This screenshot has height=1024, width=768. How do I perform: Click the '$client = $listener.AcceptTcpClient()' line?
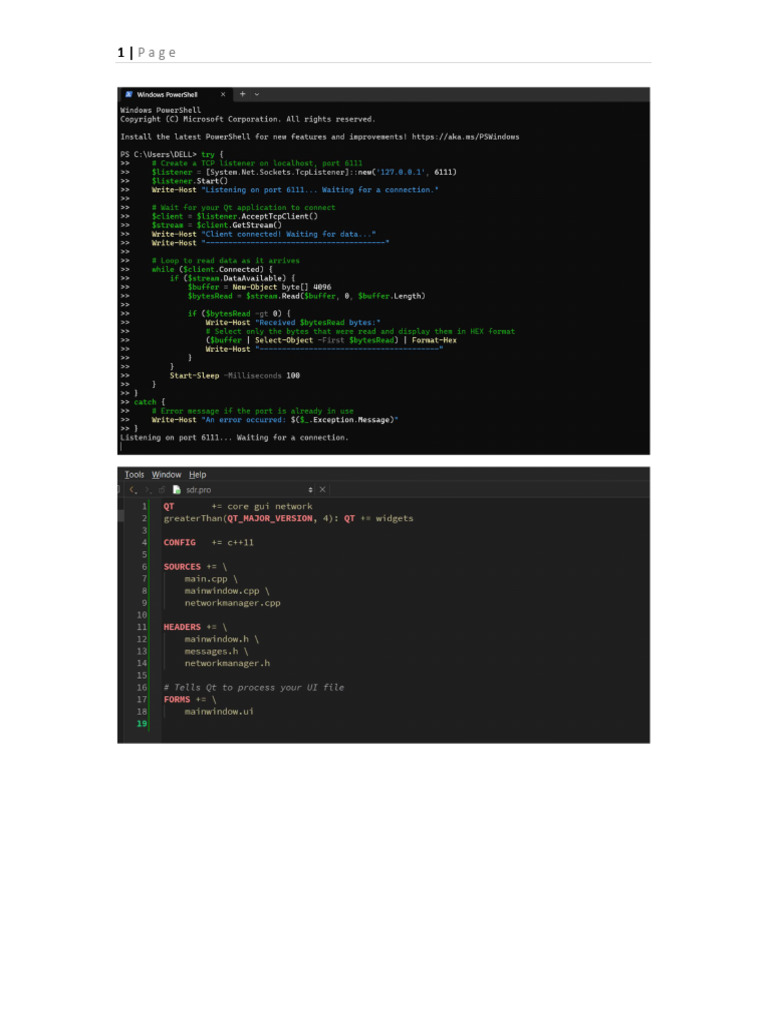pyautogui.click(x=234, y=217)
